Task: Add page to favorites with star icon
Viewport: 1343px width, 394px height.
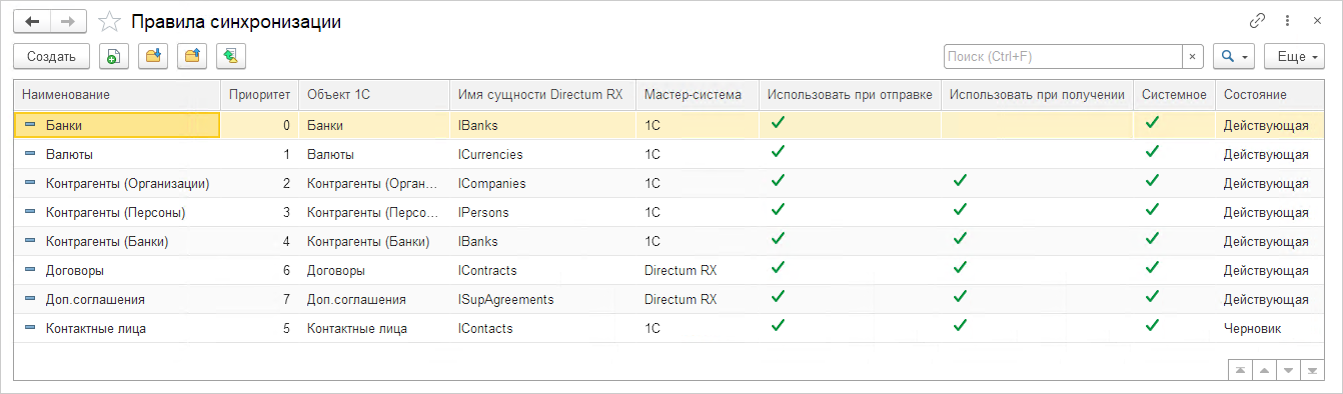Action: tap(110, 22)
